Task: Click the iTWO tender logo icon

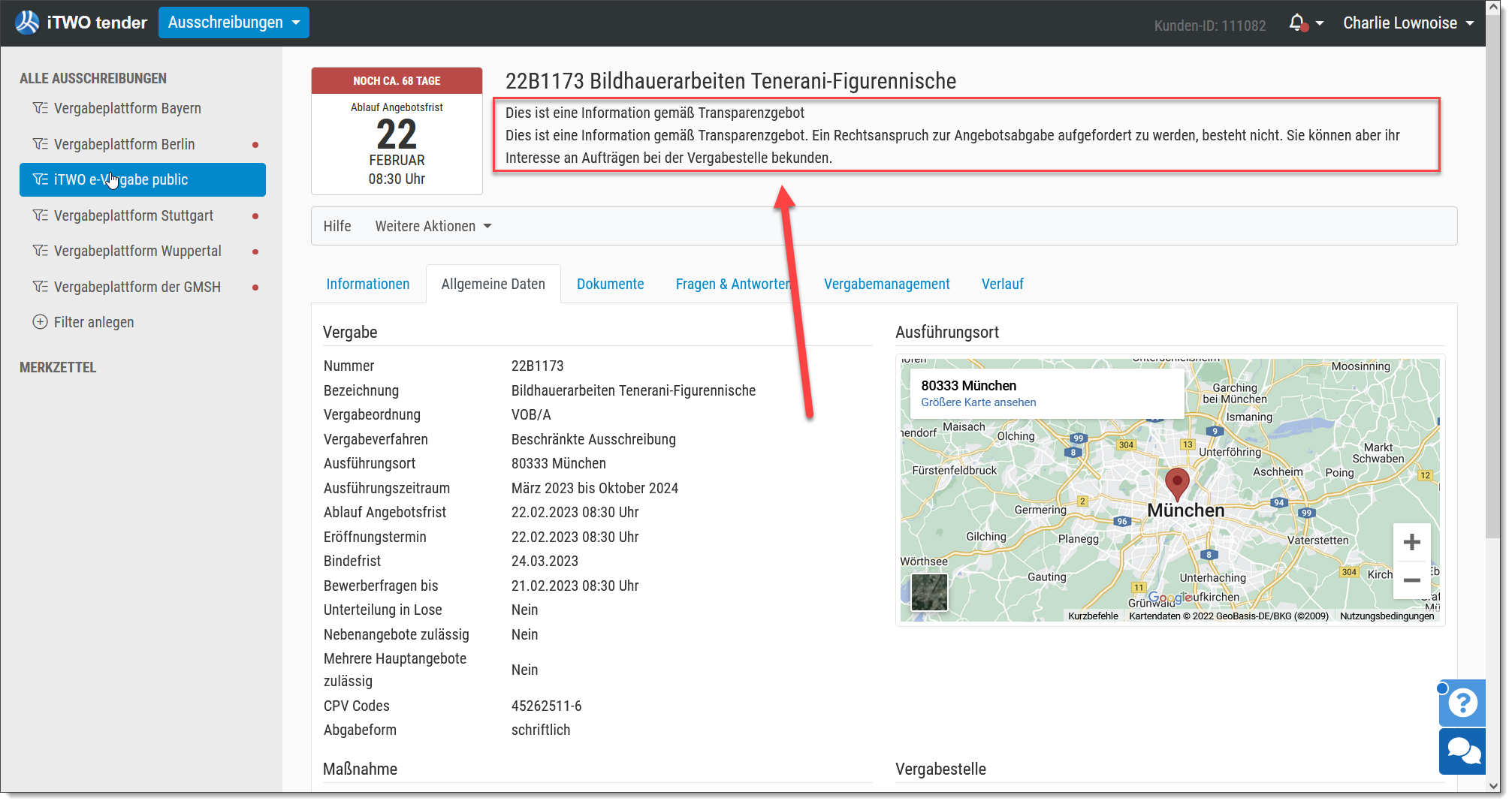Action: pos(28,23)
